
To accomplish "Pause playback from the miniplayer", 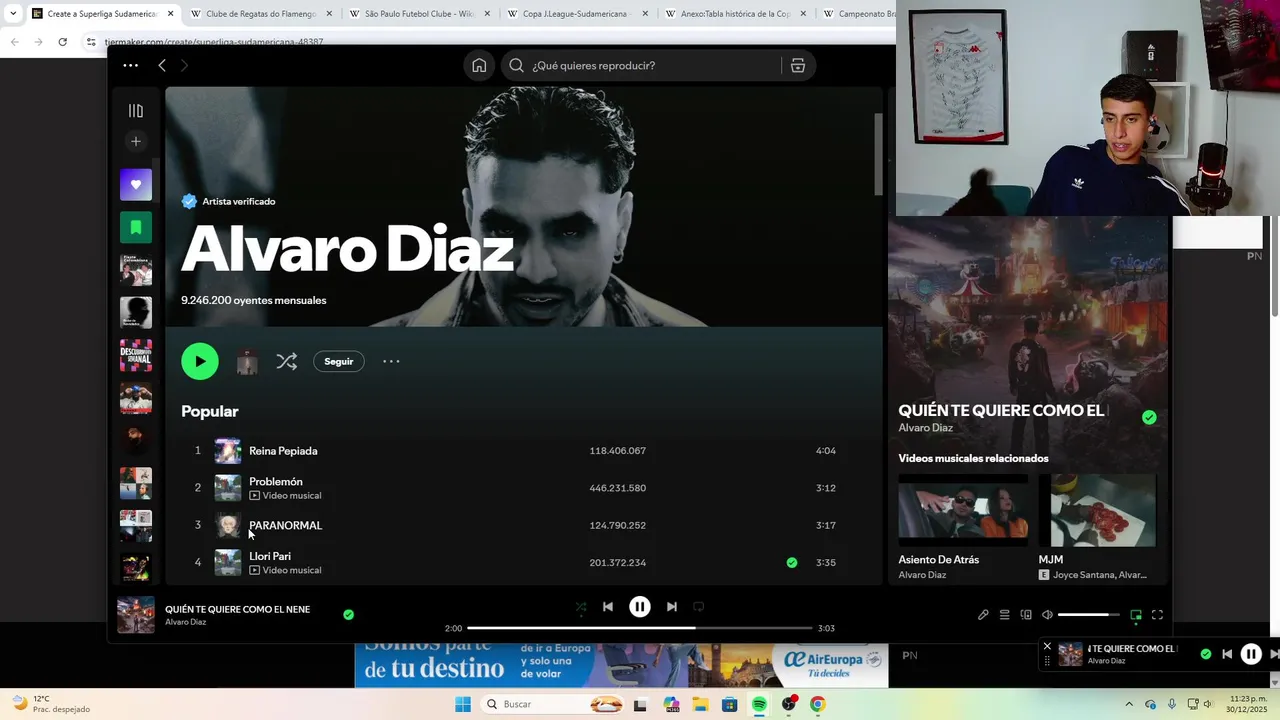I will click(1251, 654).
